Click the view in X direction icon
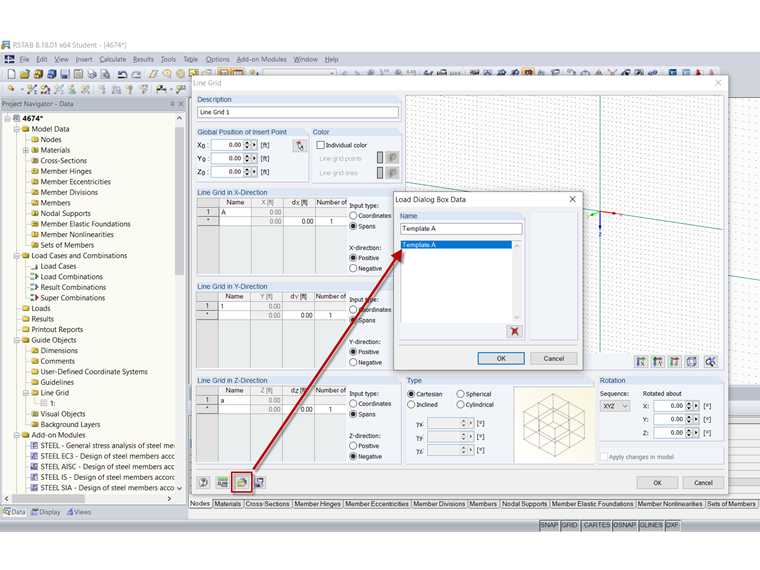Screen dimensions: 760x570 click(641, 362)
